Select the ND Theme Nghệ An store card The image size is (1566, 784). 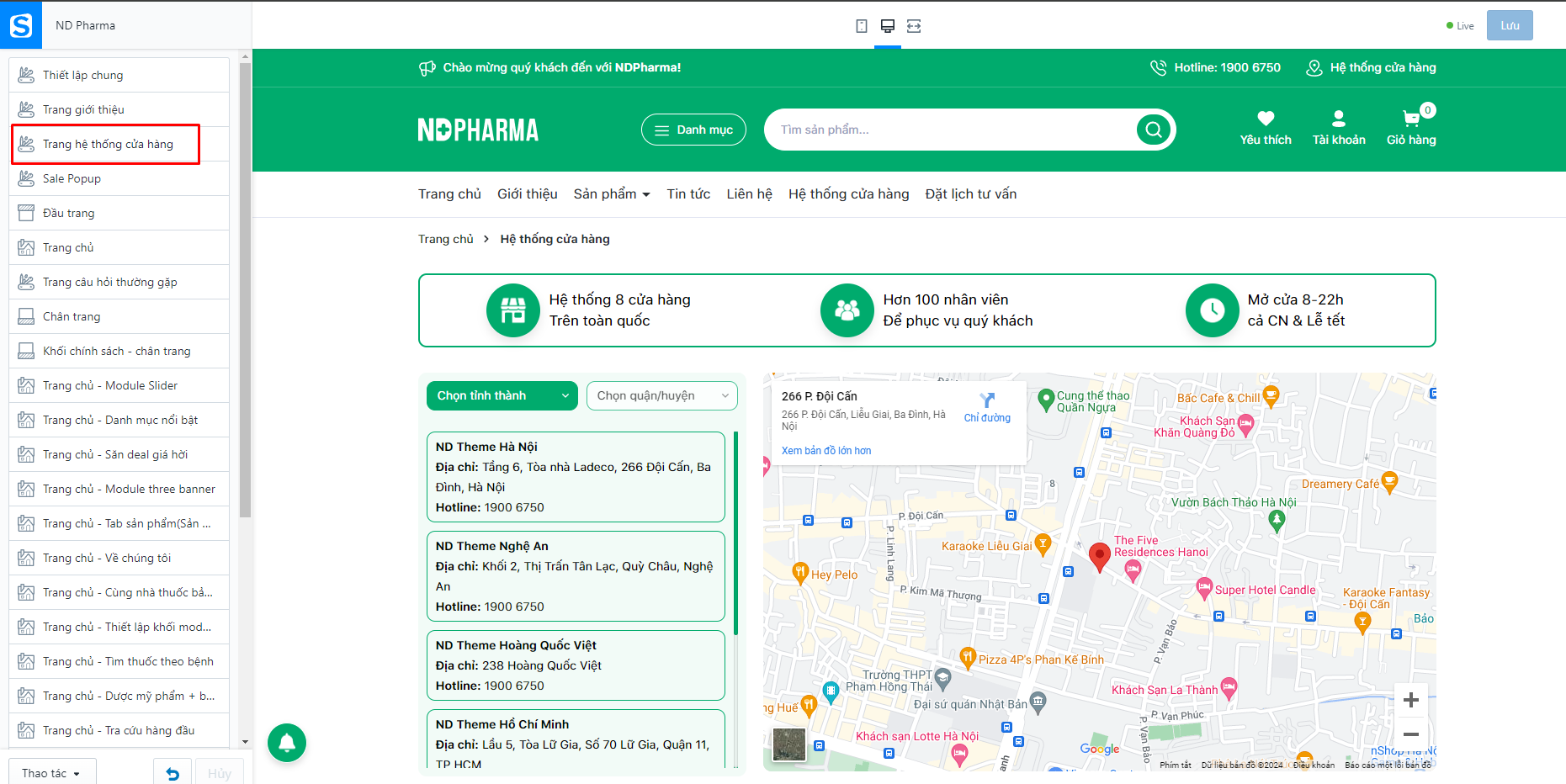pos(576,576)
